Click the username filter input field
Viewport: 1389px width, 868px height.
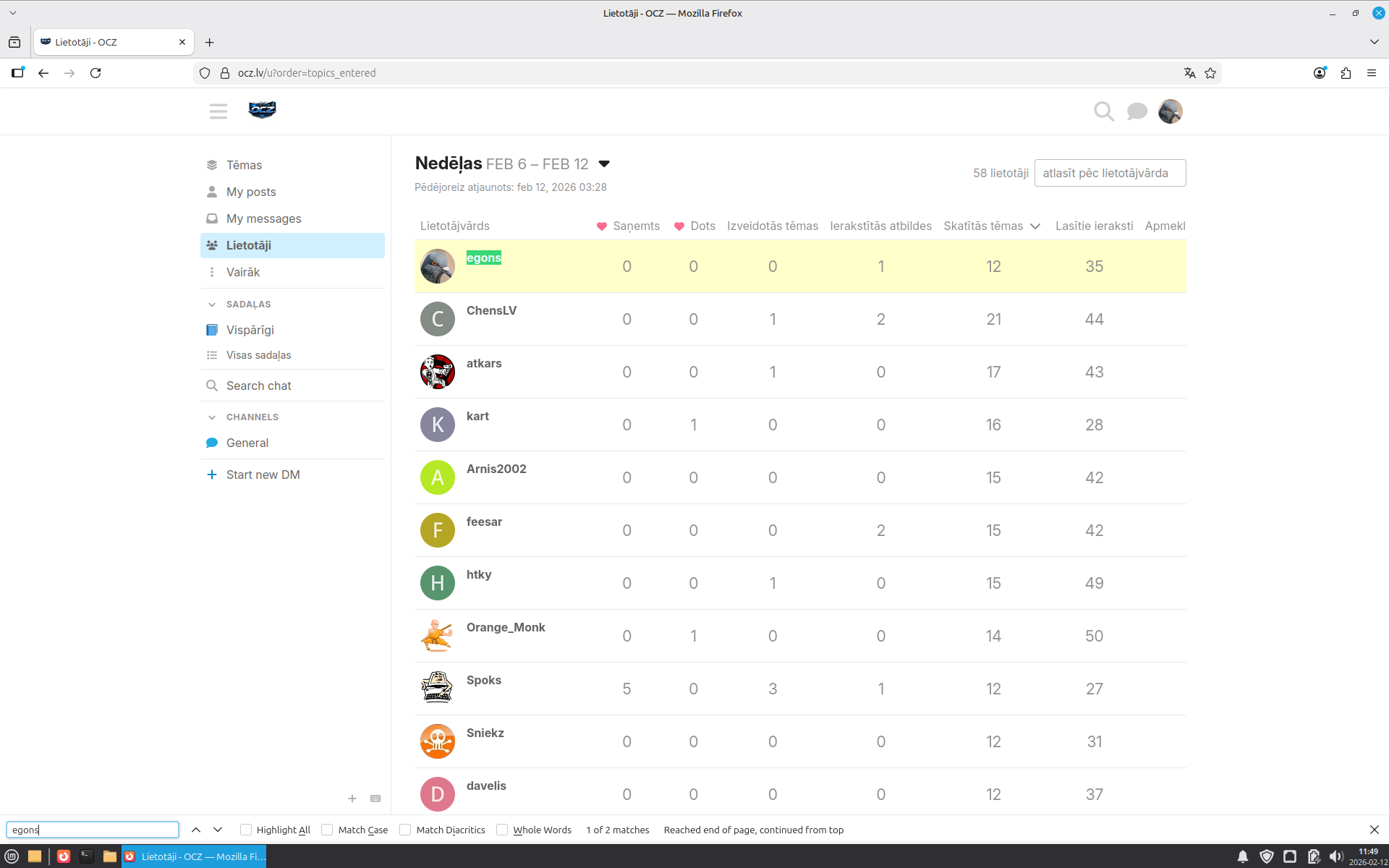click(x=1110, y=173)
